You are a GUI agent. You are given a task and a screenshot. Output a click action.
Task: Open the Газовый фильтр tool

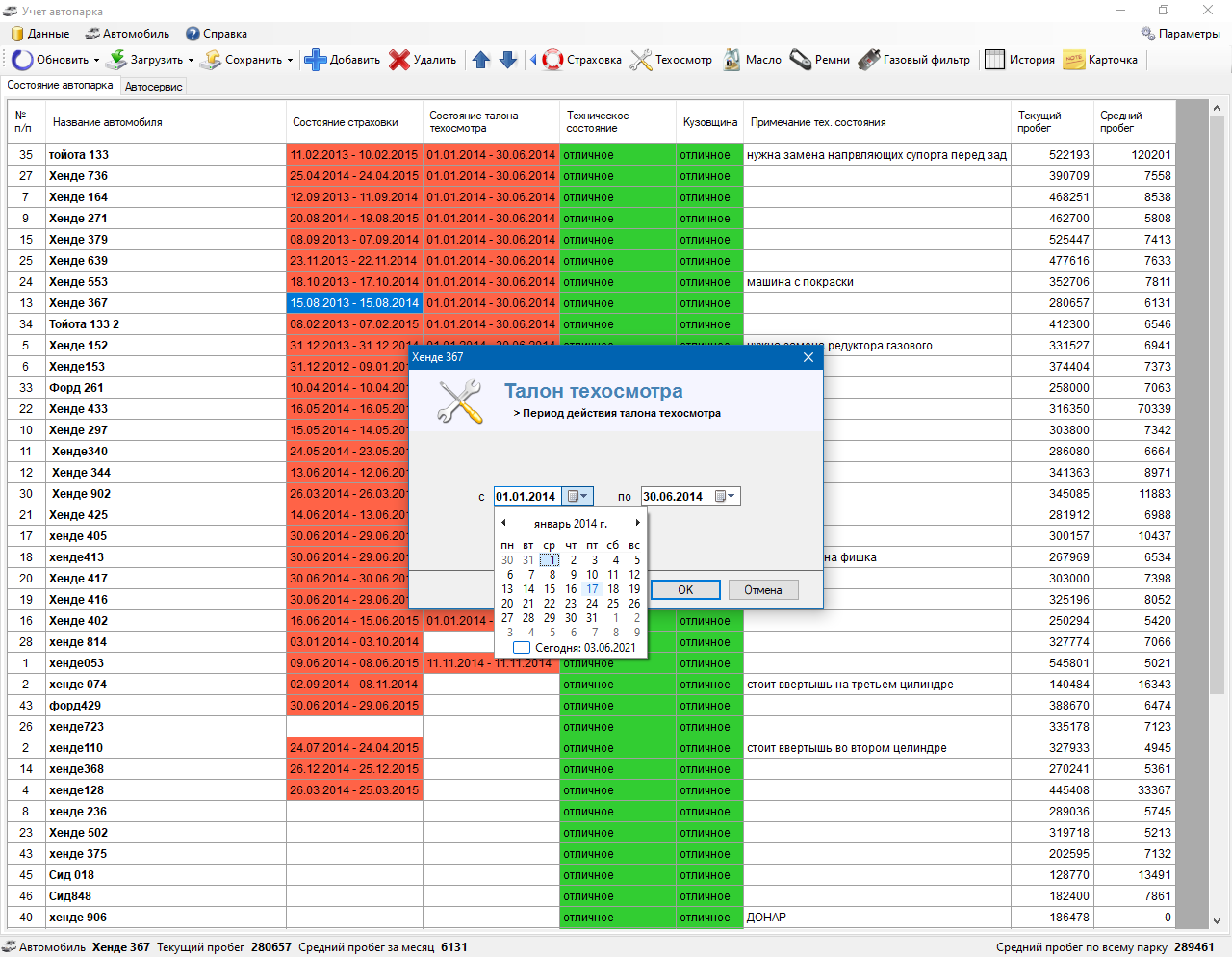(x=914, y=60)
